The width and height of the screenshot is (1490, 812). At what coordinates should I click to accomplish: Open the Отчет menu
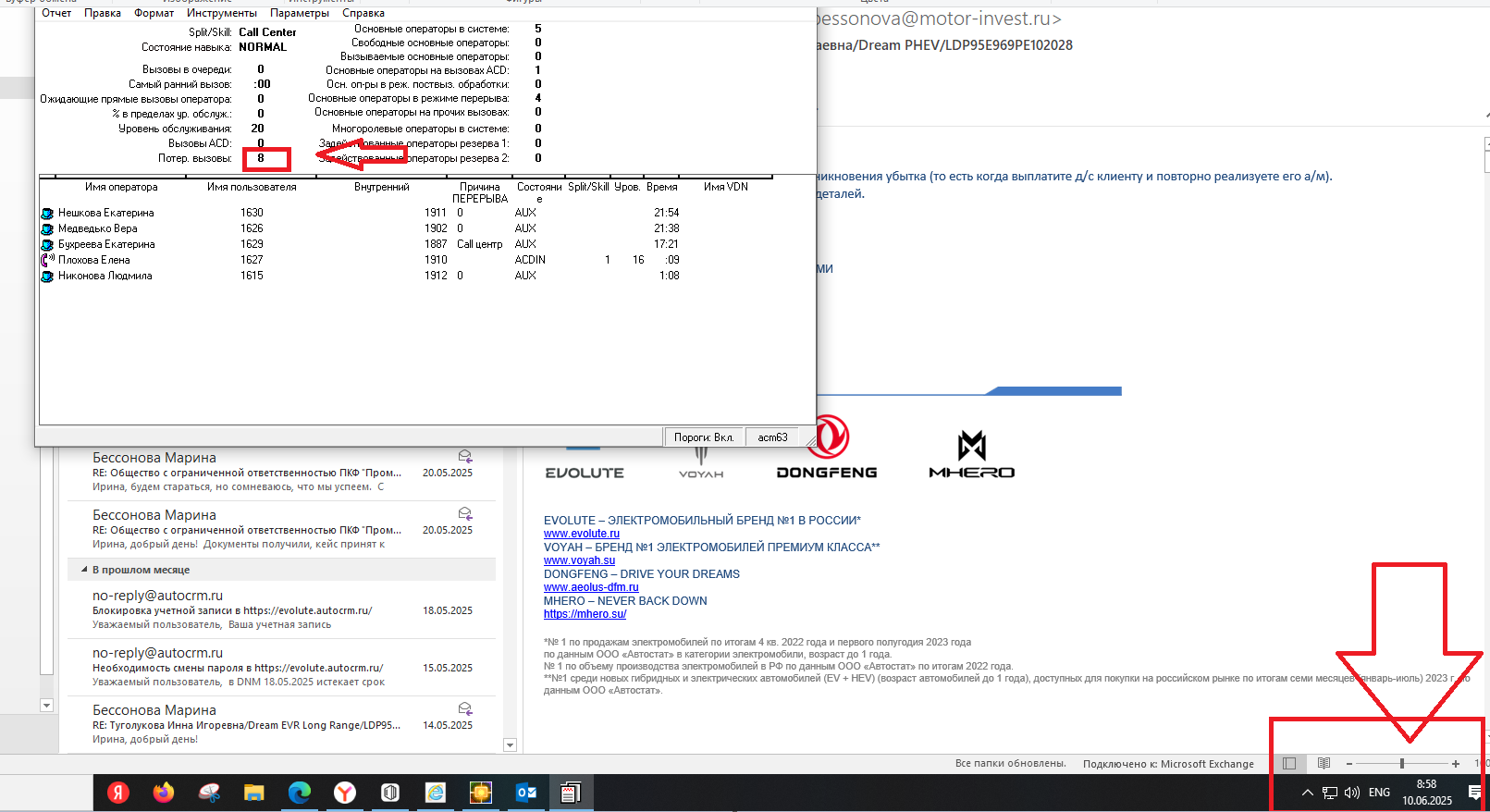56,13
